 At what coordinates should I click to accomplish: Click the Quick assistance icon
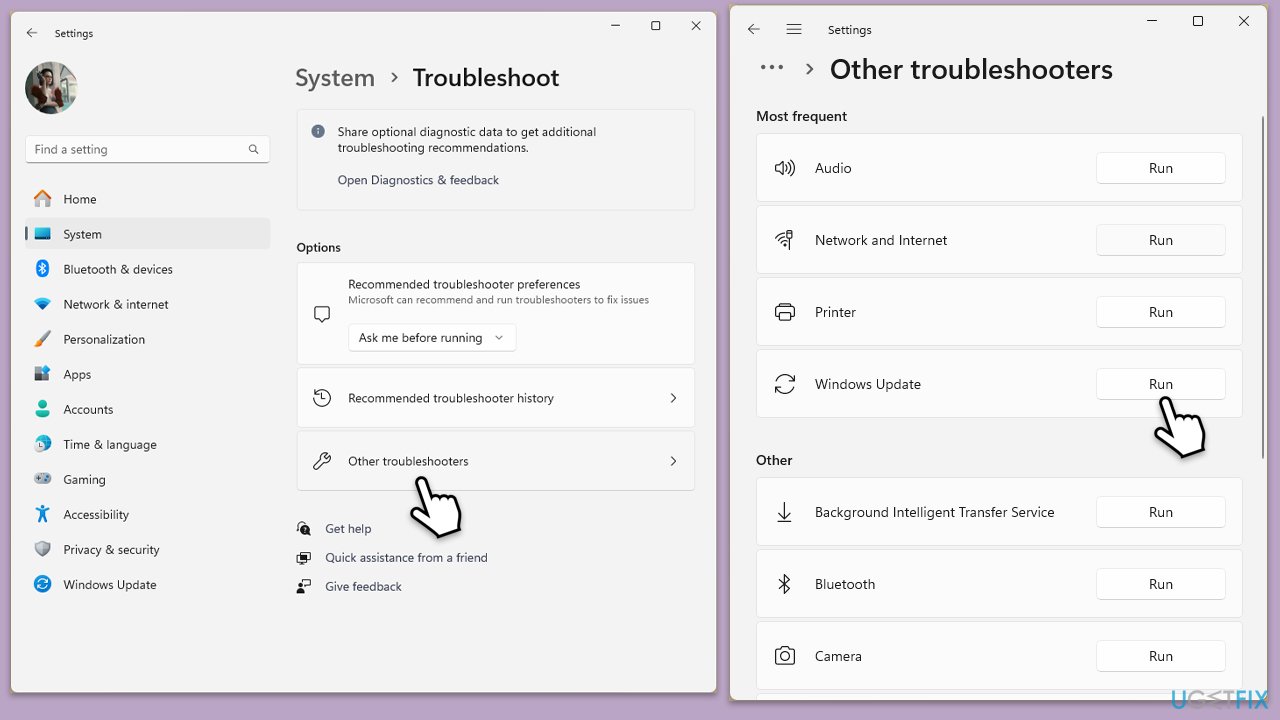coord(304,558)
